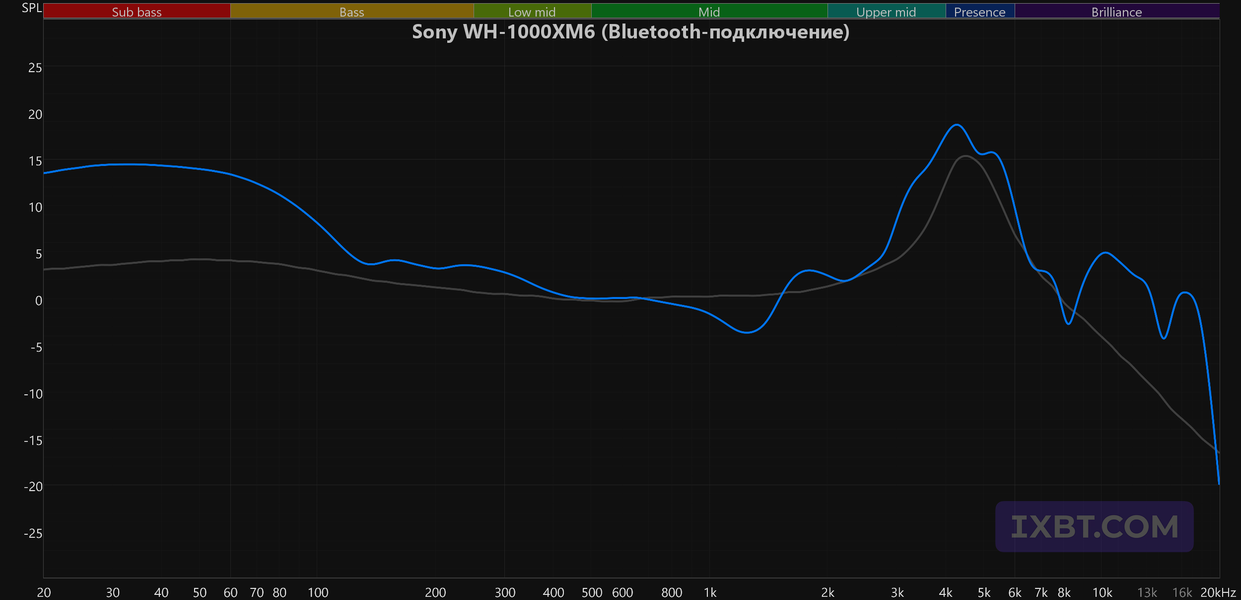Click the -15 dB axis value
This screenshot has height=600, width=1241.
click(32, 440)
